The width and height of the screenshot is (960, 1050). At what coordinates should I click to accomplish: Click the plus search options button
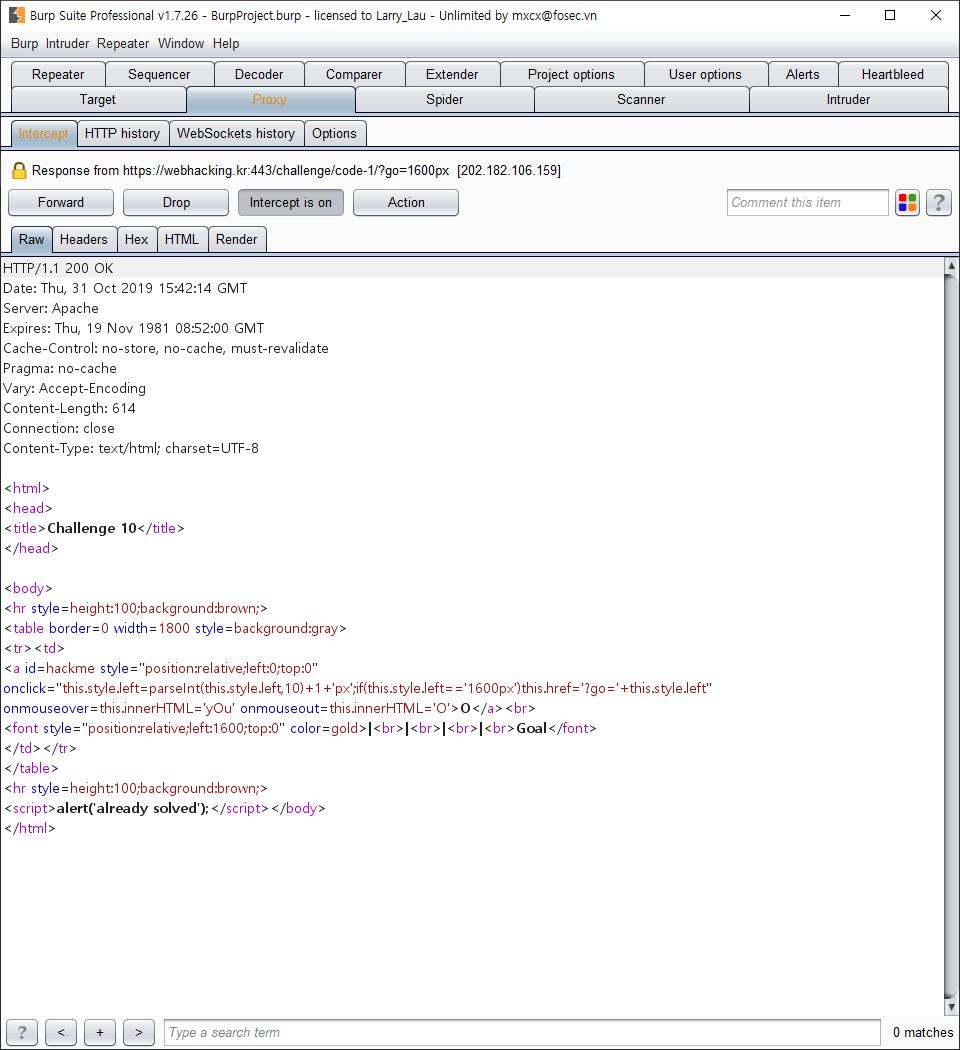100,1032
